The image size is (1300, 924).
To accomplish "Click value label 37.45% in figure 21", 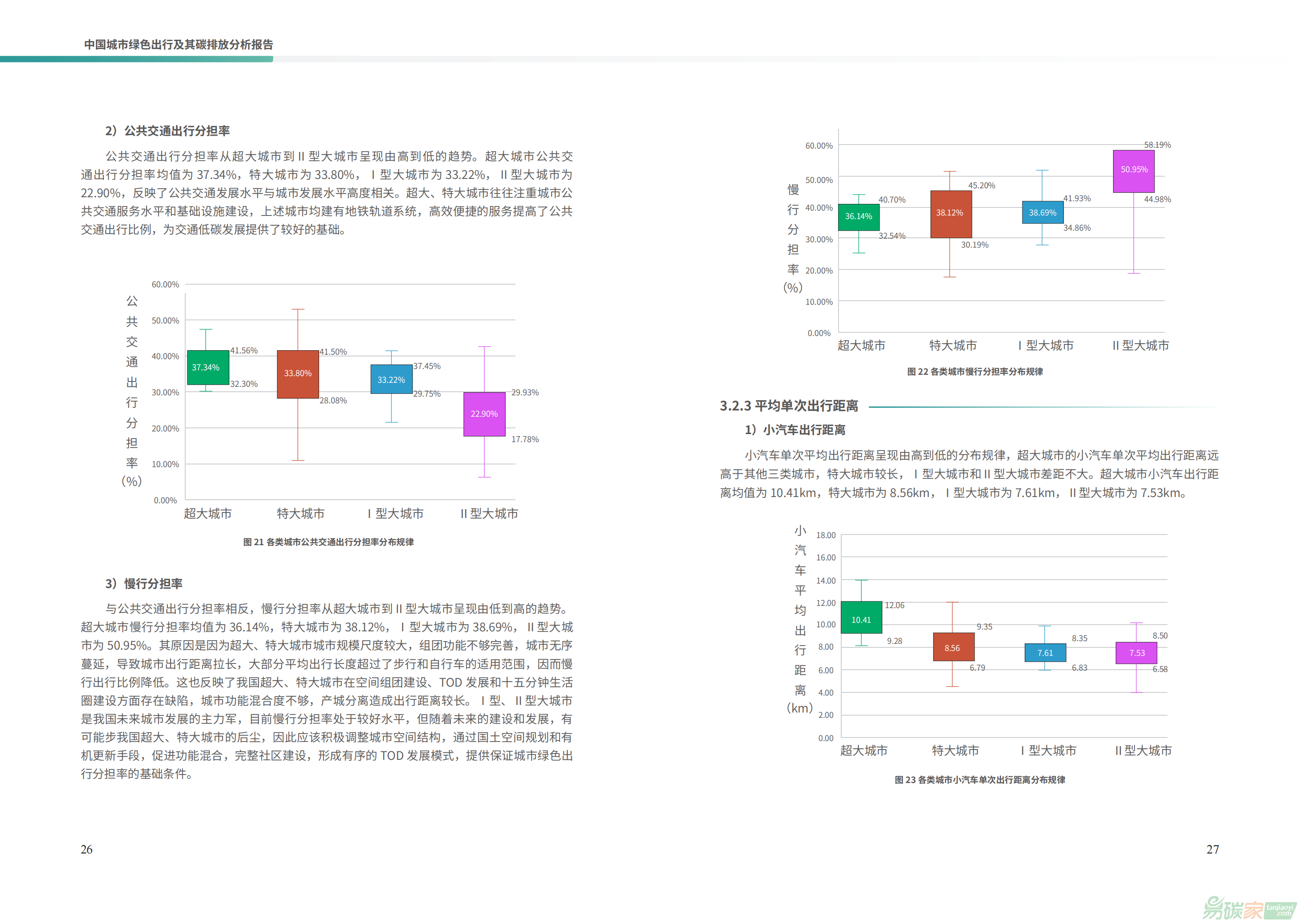I will click(427, 366).
